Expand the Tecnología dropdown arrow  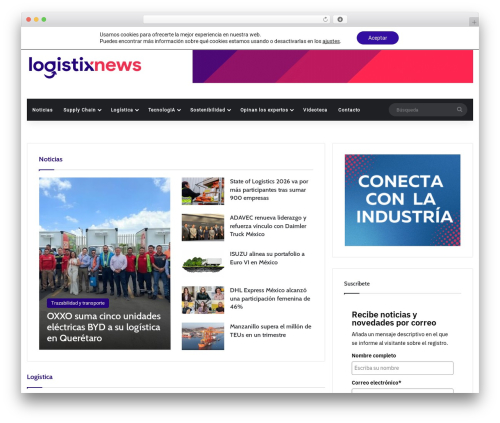coord(179,110)
